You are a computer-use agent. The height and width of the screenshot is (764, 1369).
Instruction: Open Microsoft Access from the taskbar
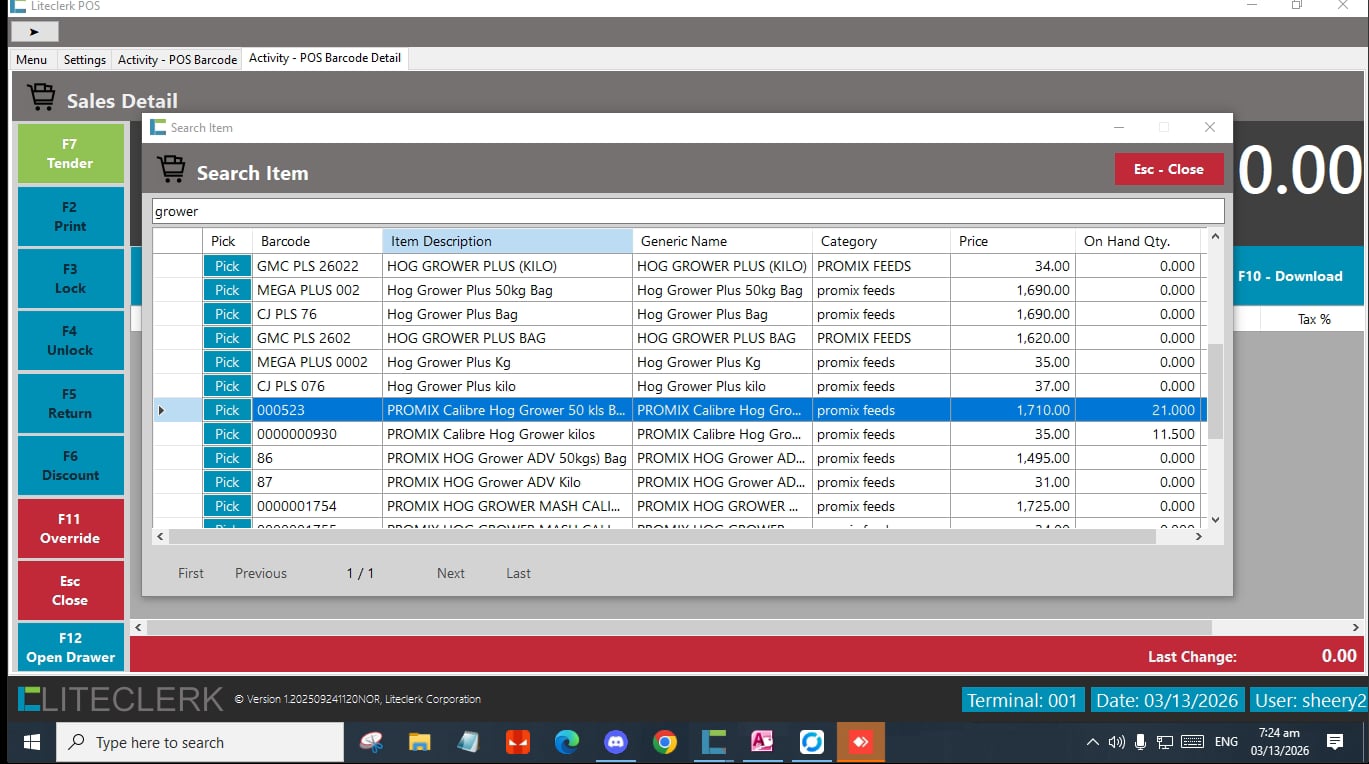pyautogui.click(x=762, y=742)
